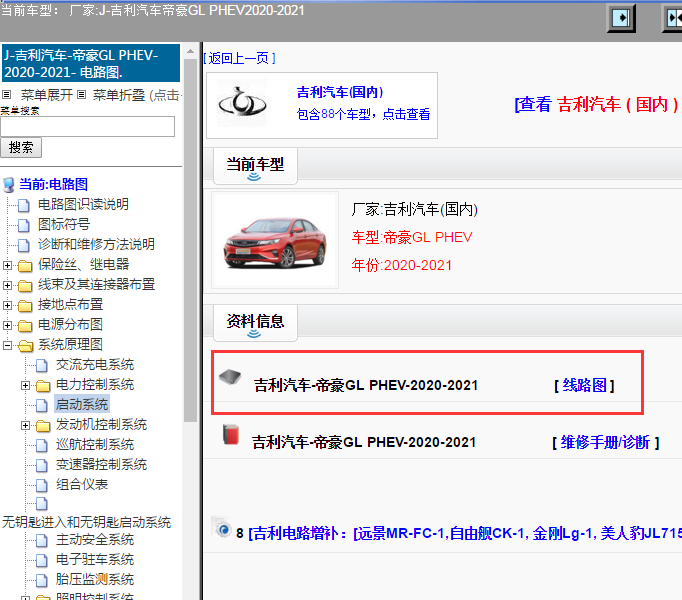
Task: Open the 吉利电路增补 link
Action: coord(465,533)
